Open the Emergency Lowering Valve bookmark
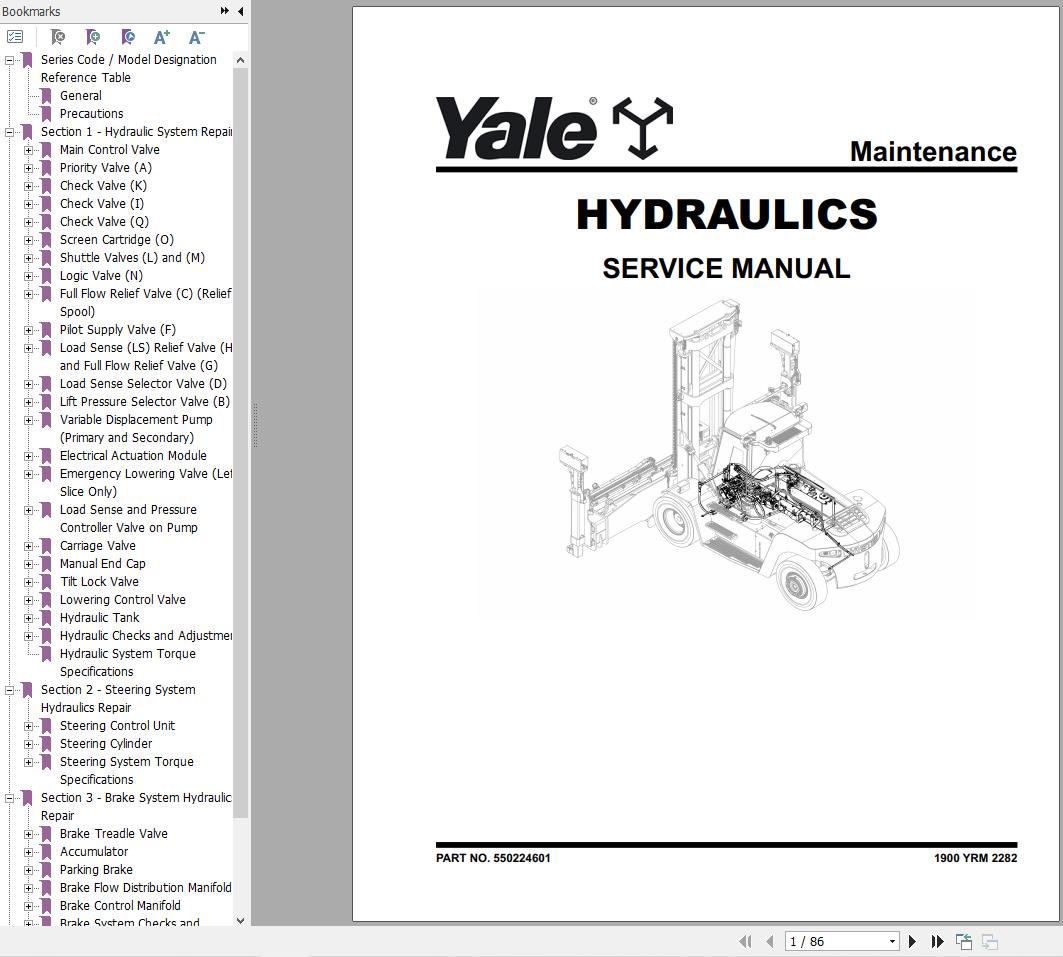 point(146,483)
